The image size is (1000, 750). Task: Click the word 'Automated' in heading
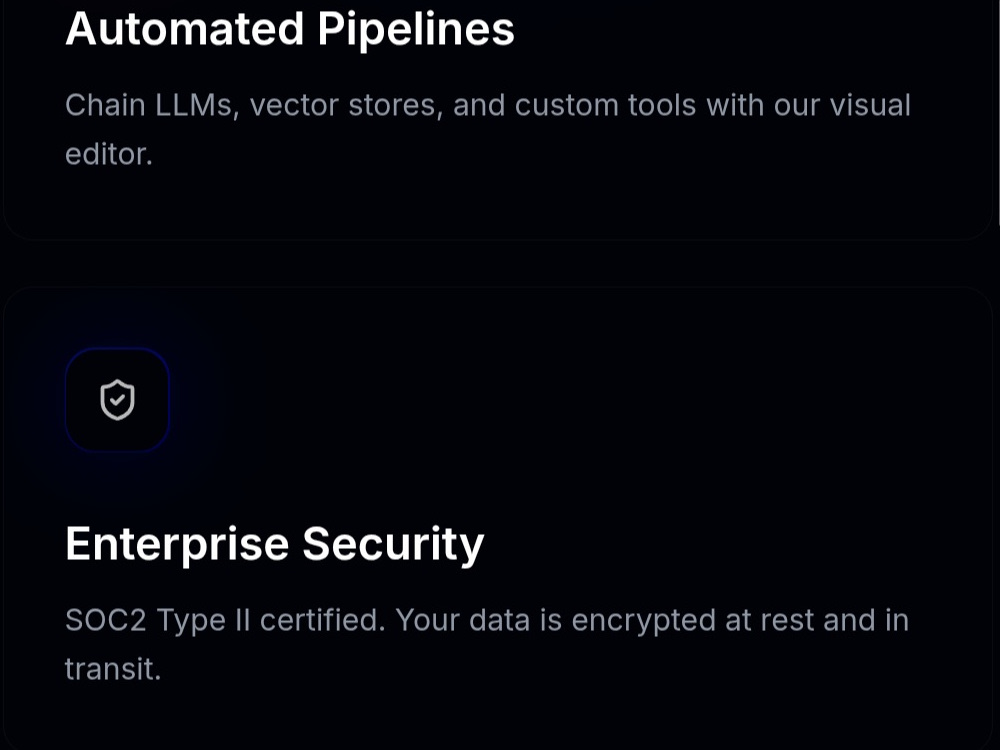184,30
